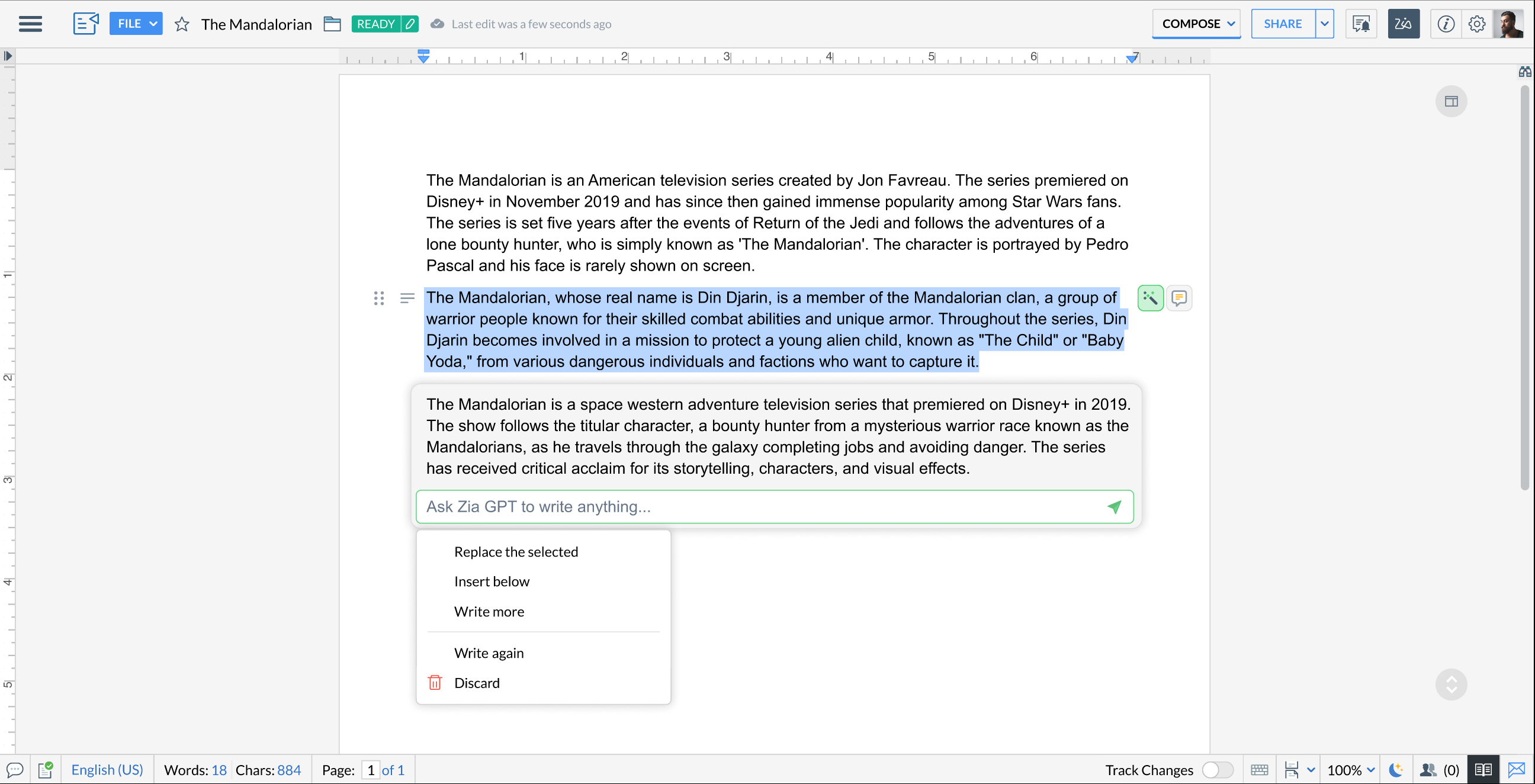This screenshot has height=784, width=1535.
Task: Click the Words count 18
Action: tap(195, 770)
